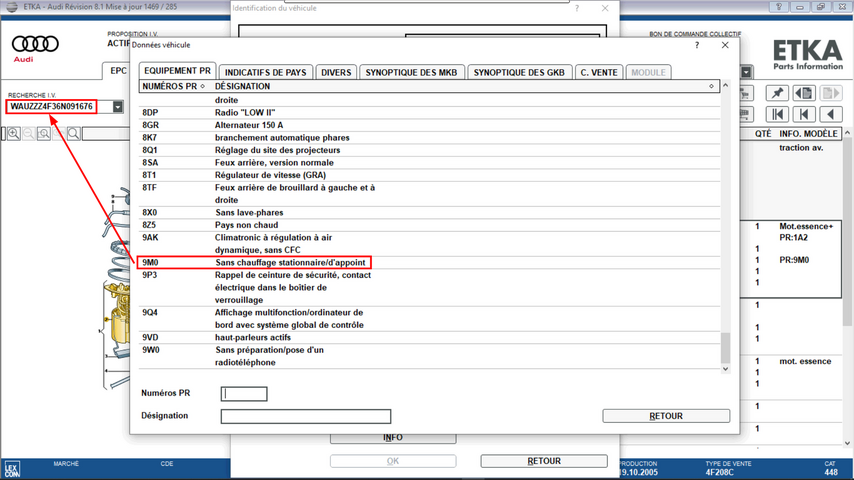Close the Données véhicule dialog

725,45
